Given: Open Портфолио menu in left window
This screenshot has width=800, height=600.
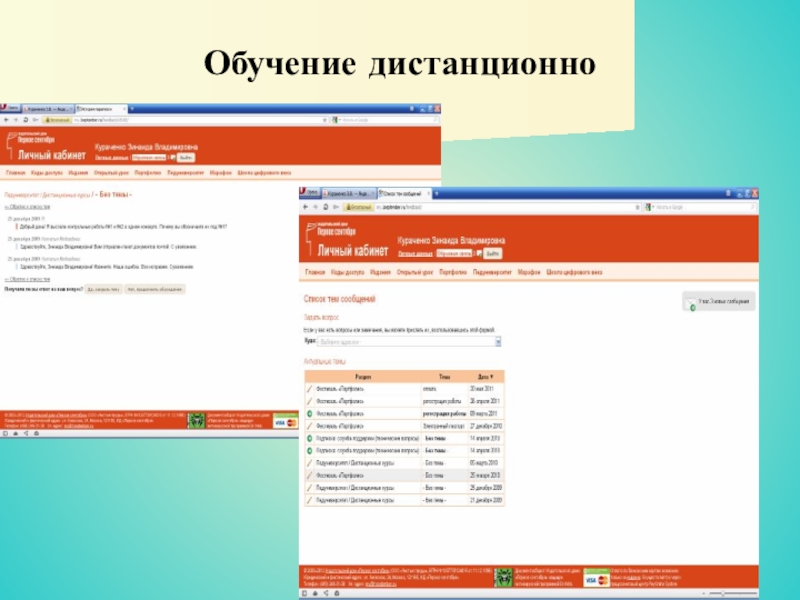Looking at the screenshot, I should pos(147,173).
